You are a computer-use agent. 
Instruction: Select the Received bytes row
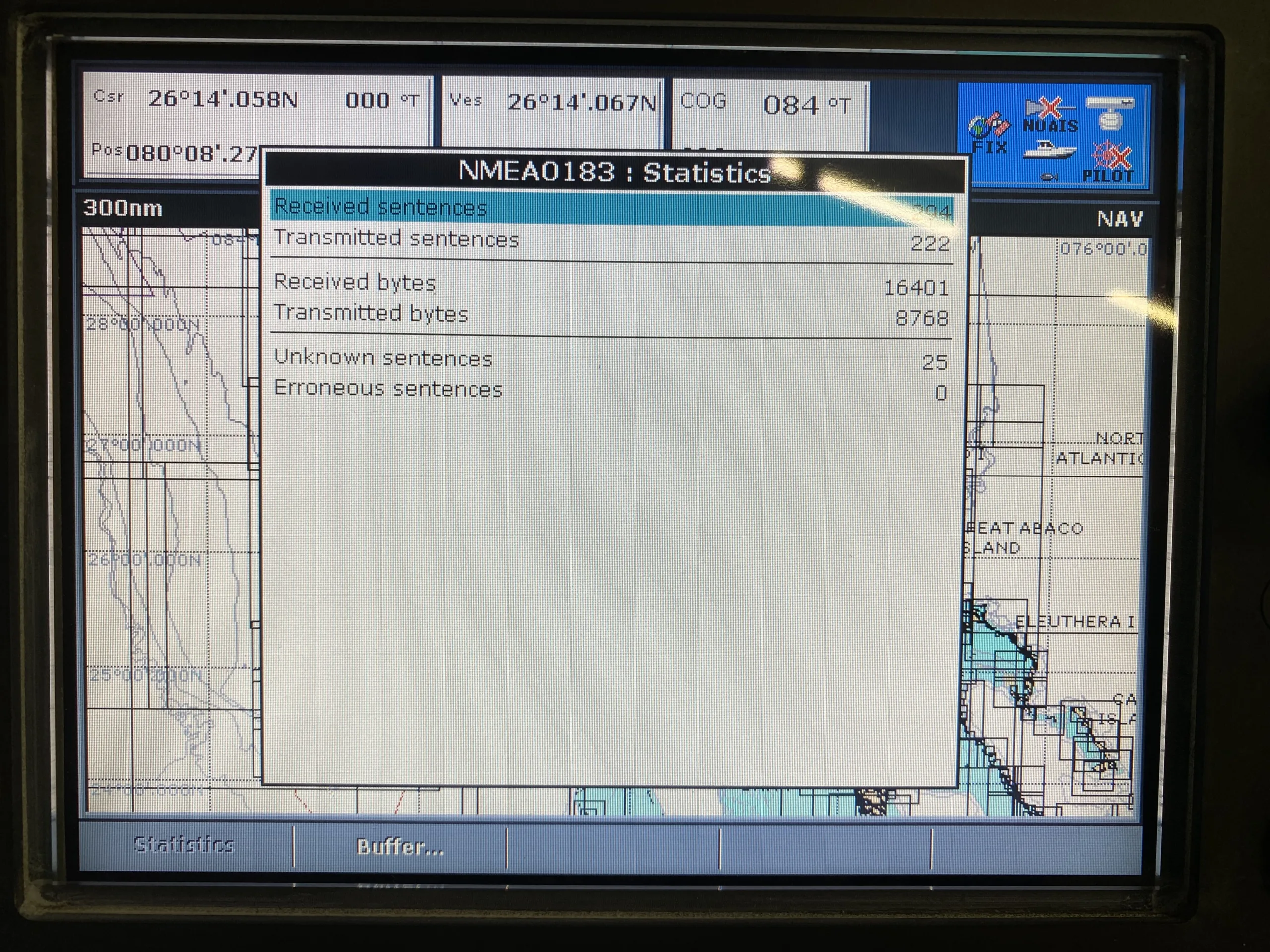coord(612,284)
